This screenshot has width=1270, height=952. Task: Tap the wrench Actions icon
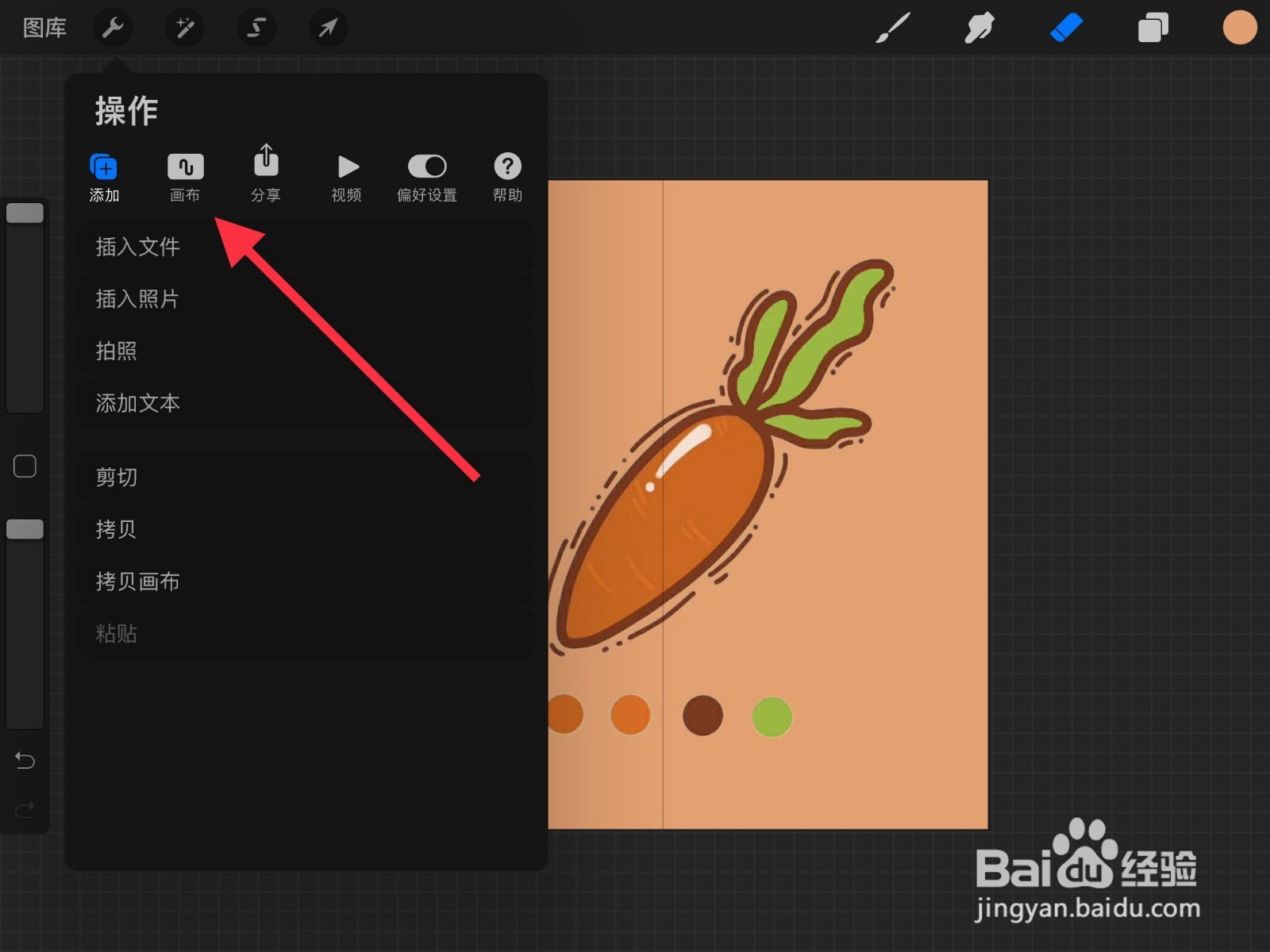[x=114, y=29]
